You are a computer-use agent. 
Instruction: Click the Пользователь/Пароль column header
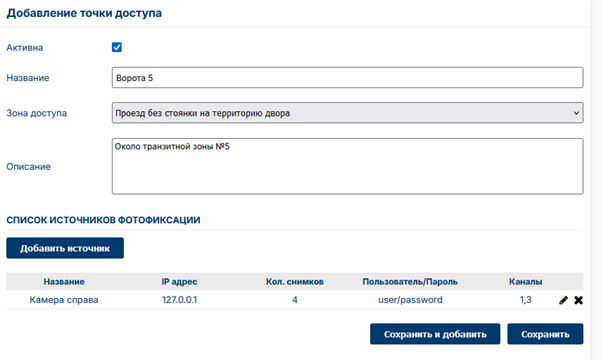coord(410,282)
